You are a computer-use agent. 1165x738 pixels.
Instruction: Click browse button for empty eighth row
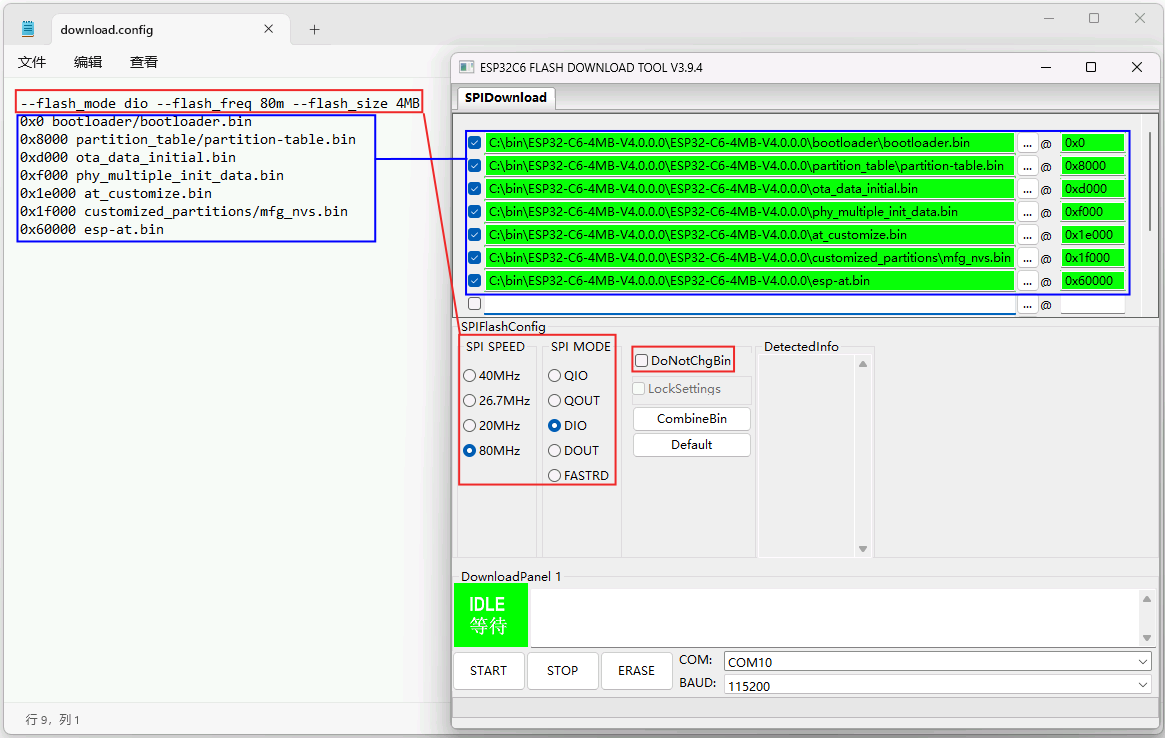(x=1027, y=304)
